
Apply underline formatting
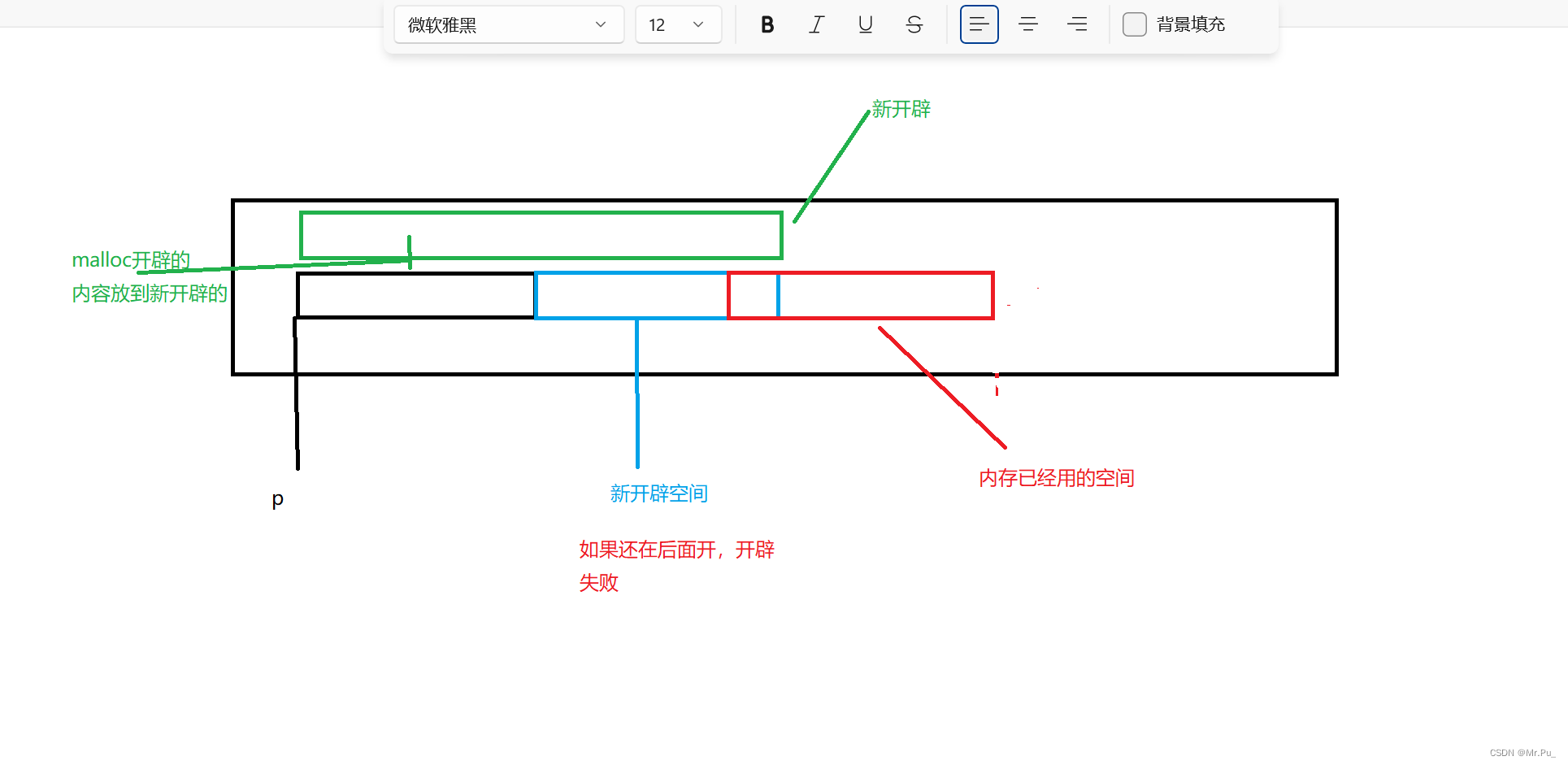(x=864, y=24)
